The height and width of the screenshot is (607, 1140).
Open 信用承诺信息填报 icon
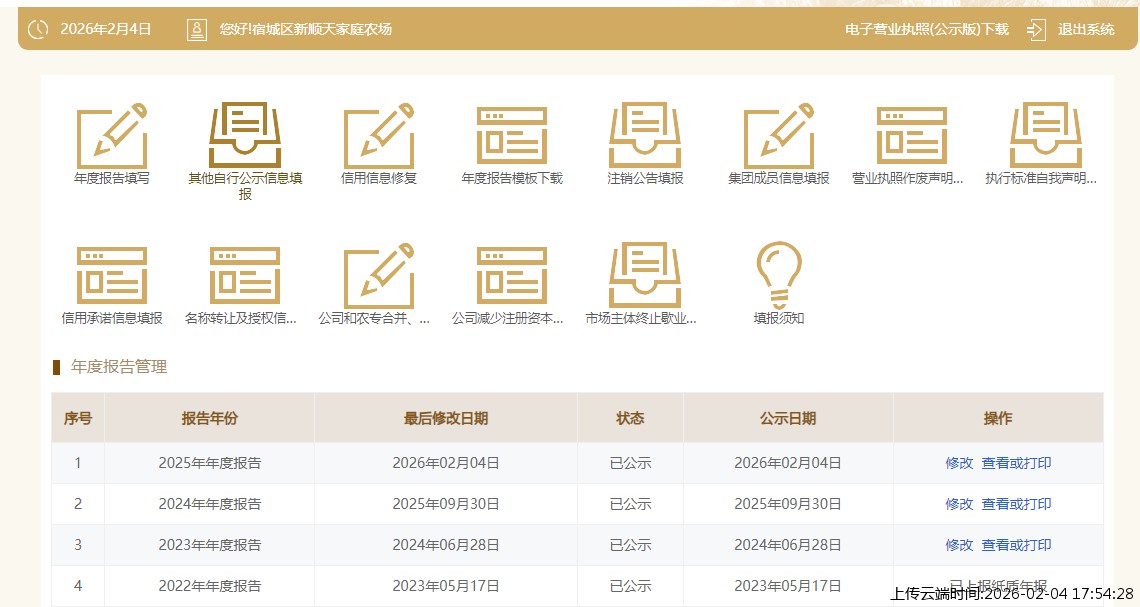112,275
